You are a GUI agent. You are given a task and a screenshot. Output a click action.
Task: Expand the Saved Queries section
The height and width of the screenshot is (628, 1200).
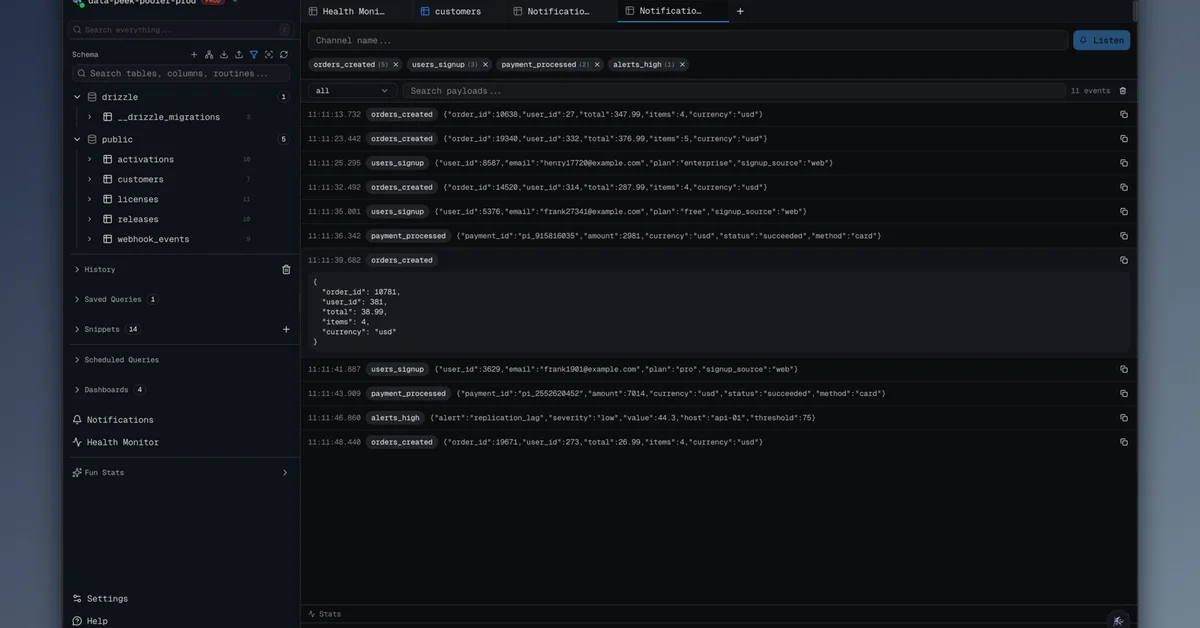[77, 300]
